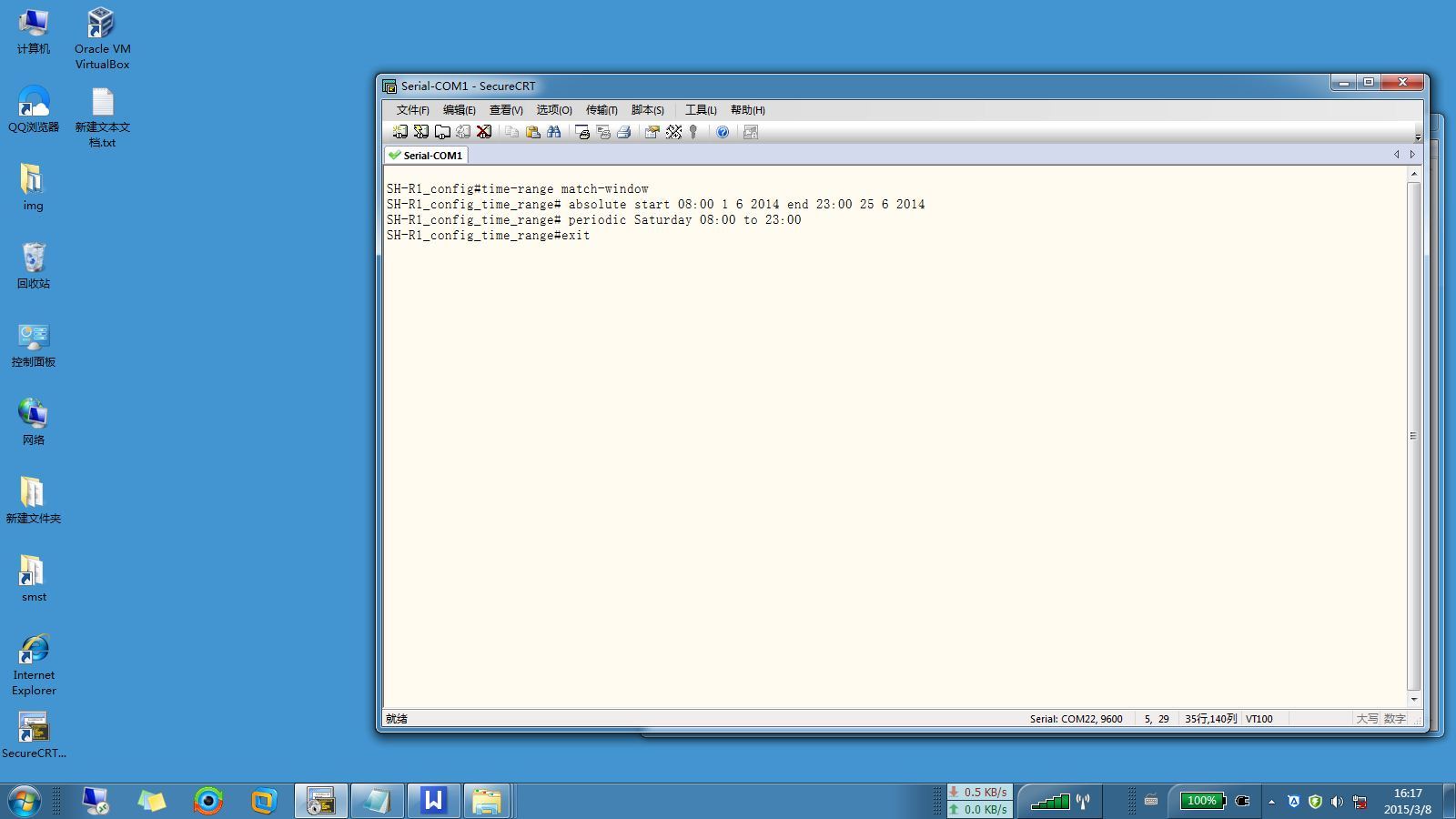Open the 查看(V) menu
1456x819 pixels.
tap(506, 110)
